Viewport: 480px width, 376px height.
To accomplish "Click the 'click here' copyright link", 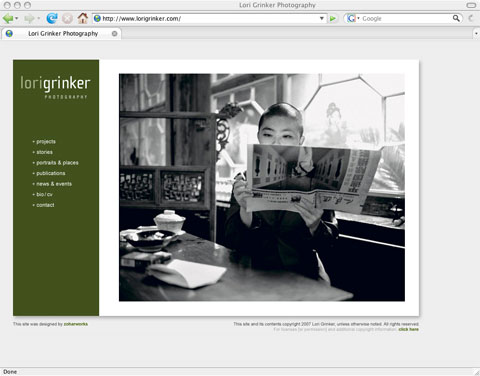I will click(408, 329).
